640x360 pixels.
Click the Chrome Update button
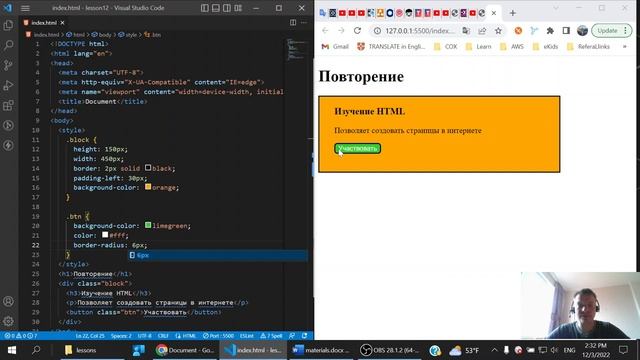(x=611, y=31)
